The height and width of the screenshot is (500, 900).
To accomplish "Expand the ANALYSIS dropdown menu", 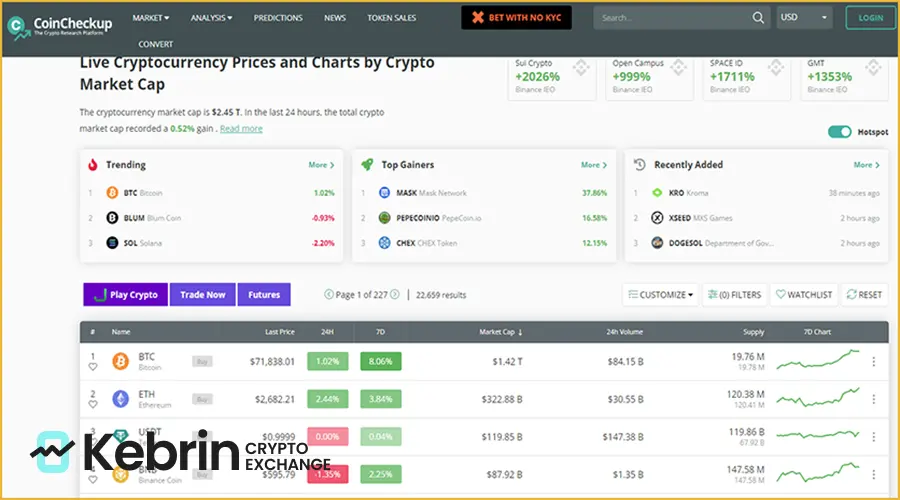I will click(211, 18).
